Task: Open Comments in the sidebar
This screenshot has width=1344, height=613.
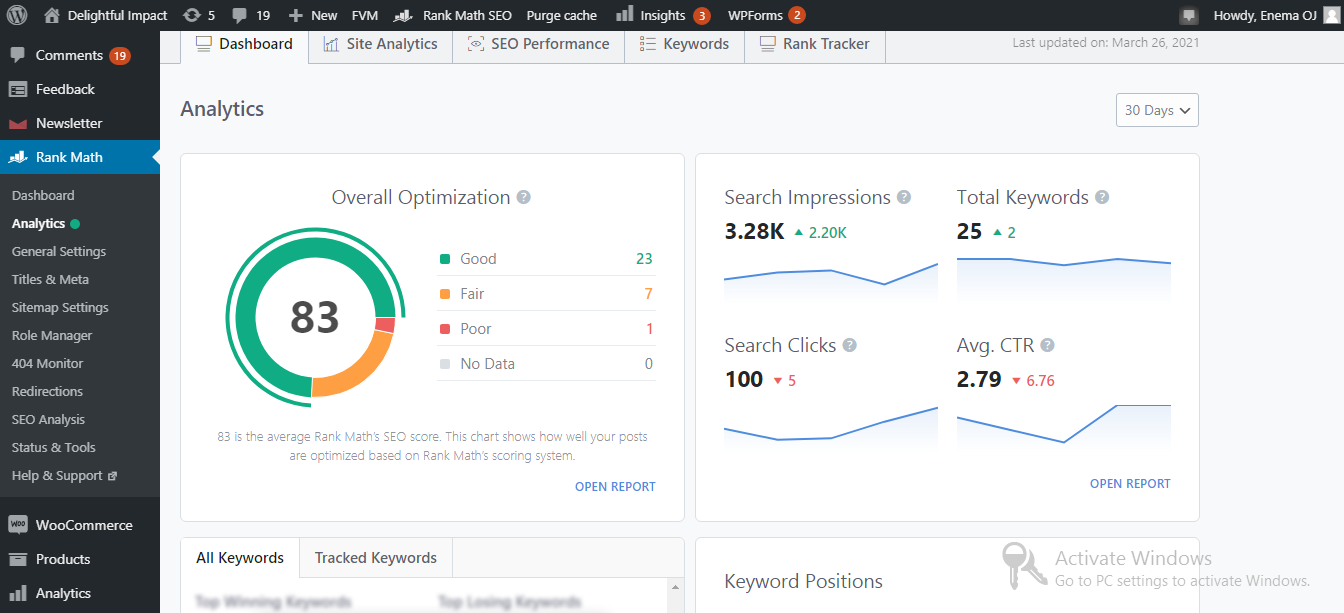Action: [80, 55]
